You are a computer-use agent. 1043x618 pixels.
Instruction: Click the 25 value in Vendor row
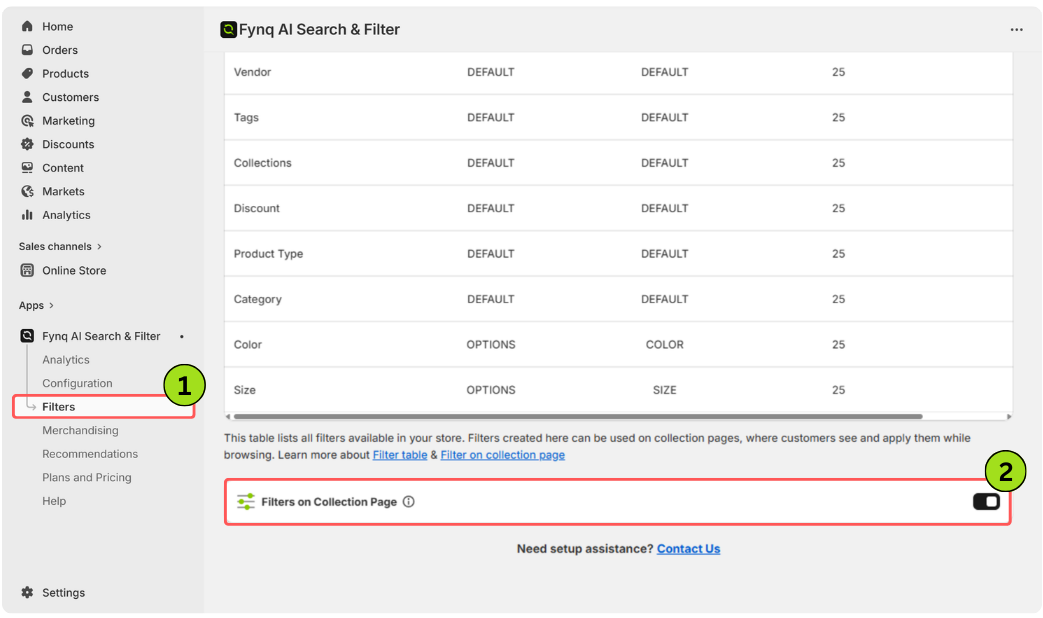838,72
